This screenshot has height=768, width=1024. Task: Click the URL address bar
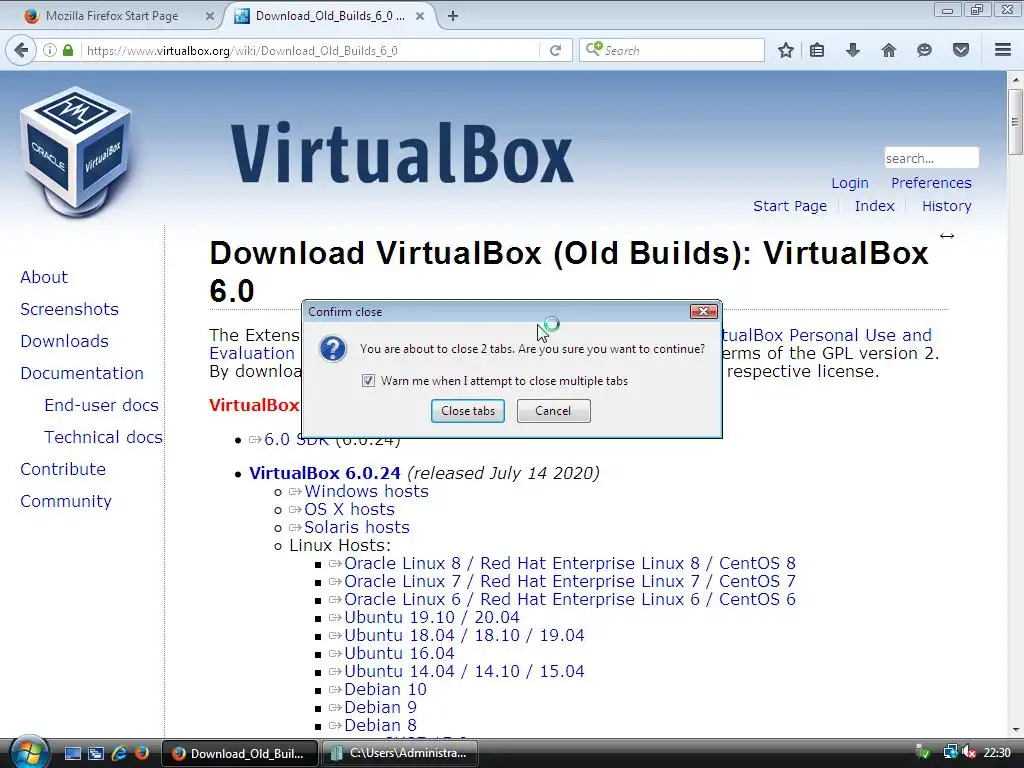(x=312, y=50)
